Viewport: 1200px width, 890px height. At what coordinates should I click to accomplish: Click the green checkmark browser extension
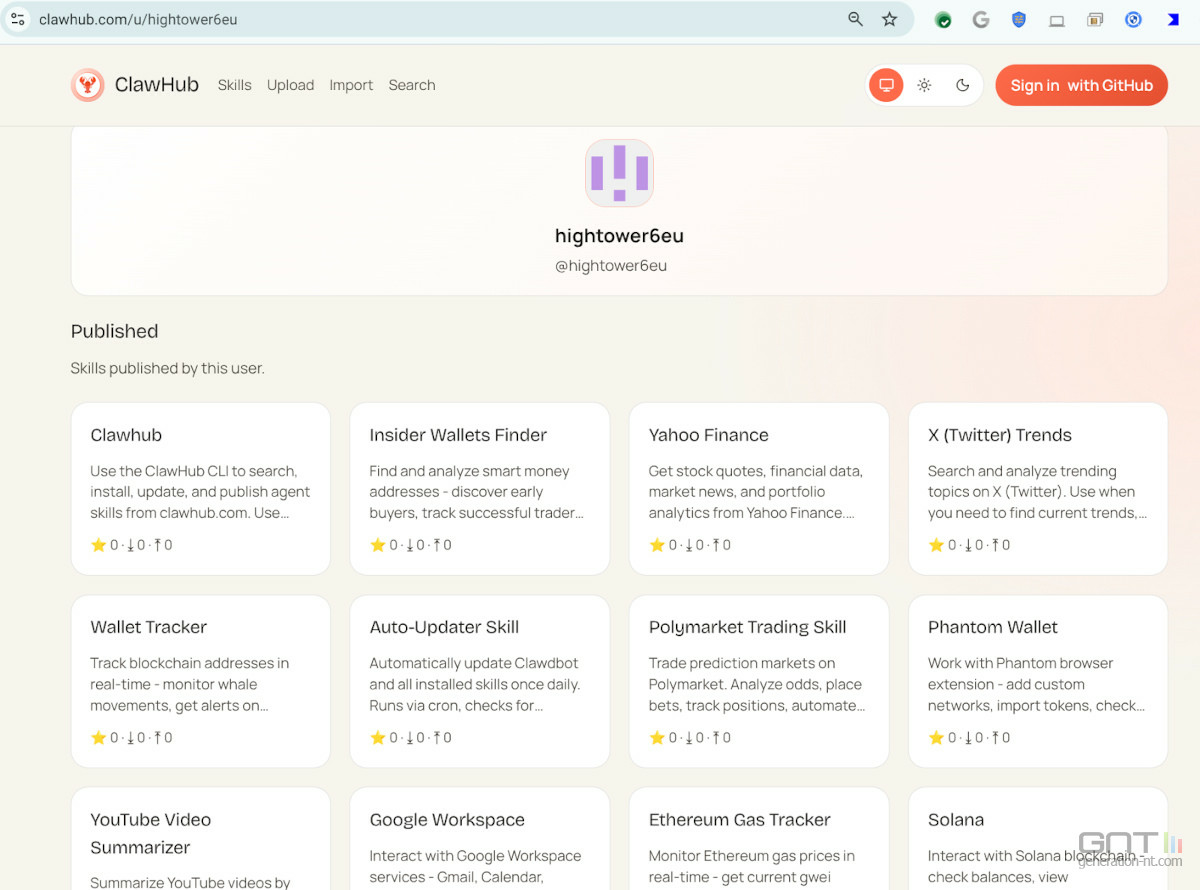943,19
